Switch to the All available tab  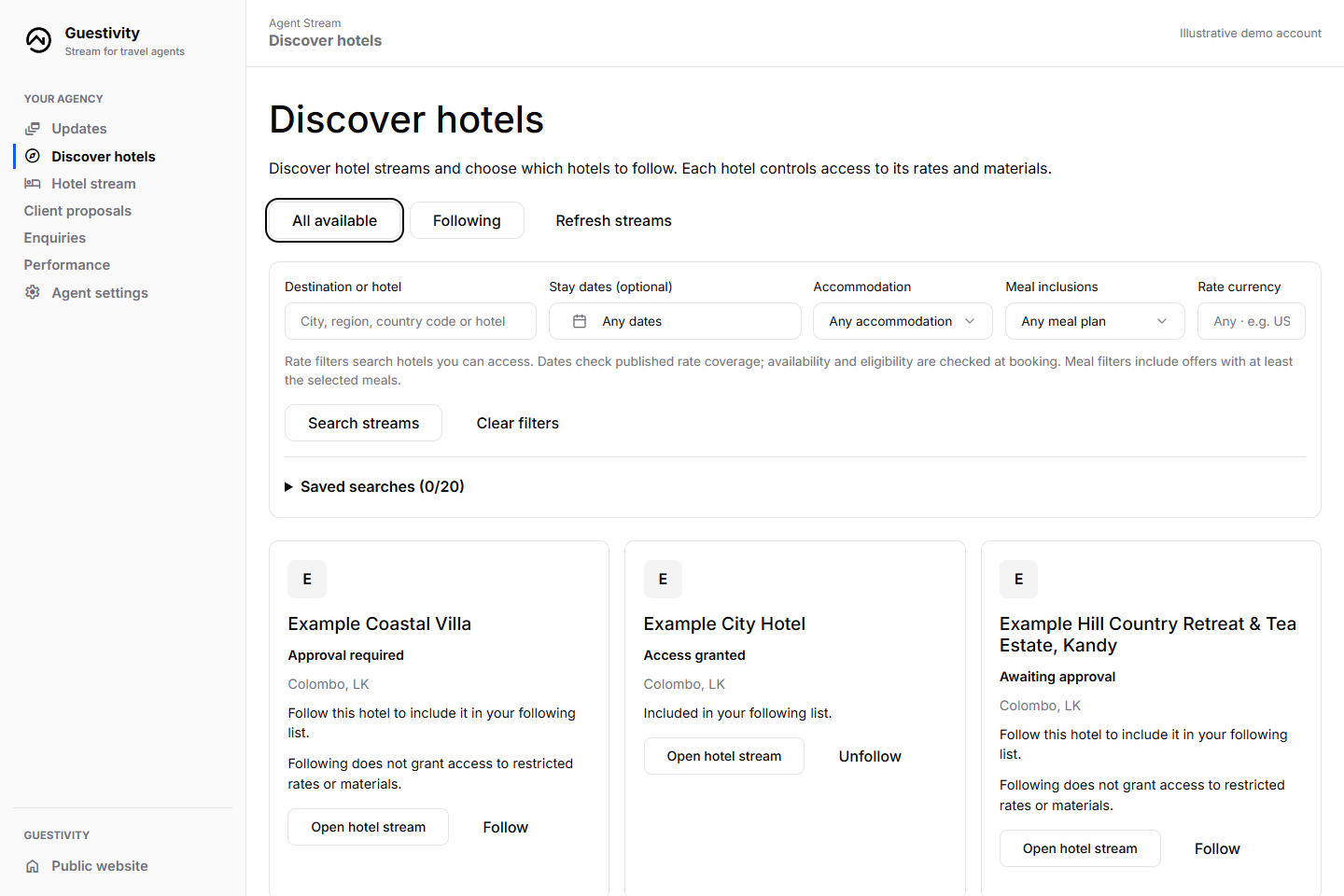[x=335, y=220]
